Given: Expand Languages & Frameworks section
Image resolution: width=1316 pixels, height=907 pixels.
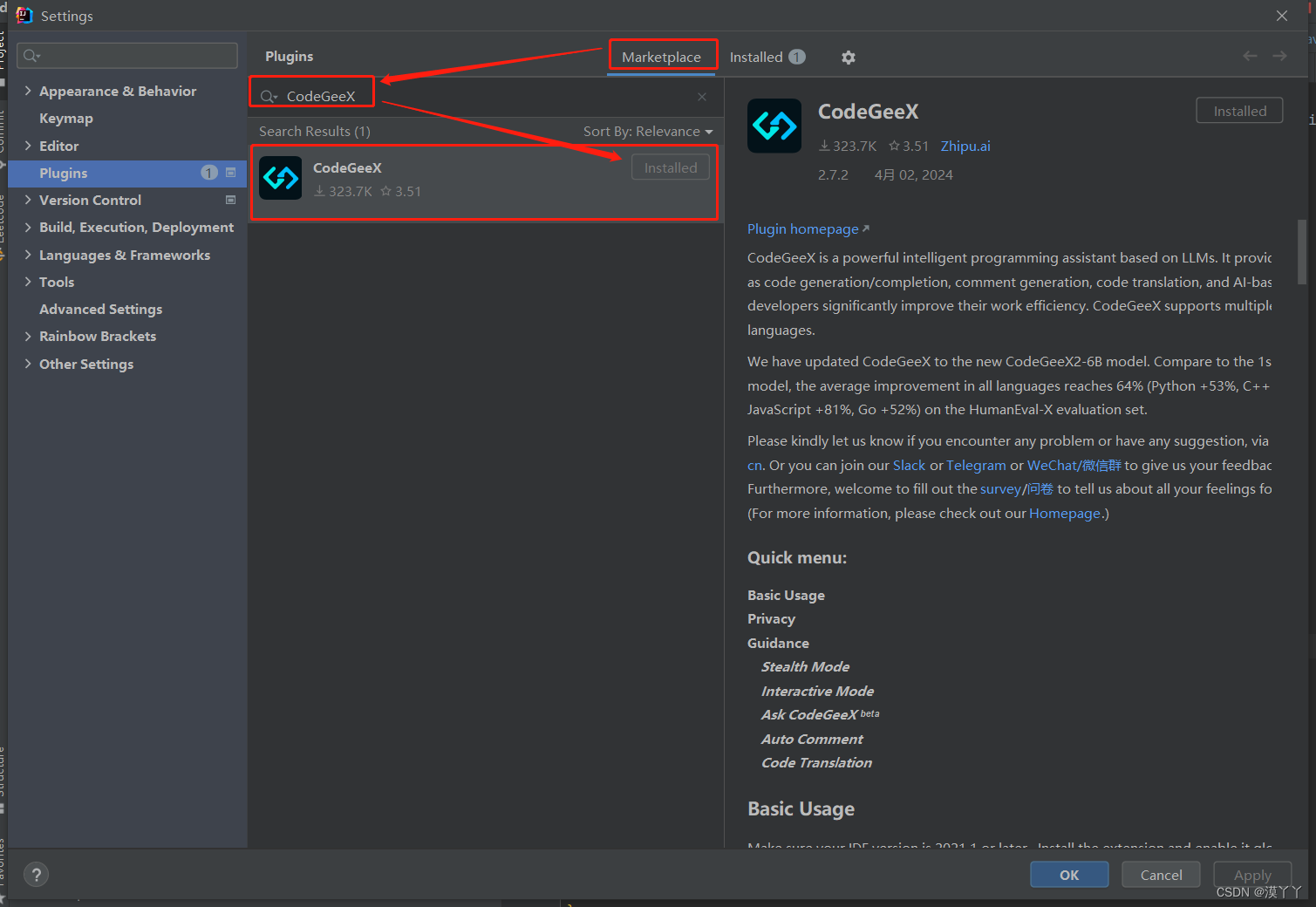Looking at the screenshot, I should [x=28, y=255].
